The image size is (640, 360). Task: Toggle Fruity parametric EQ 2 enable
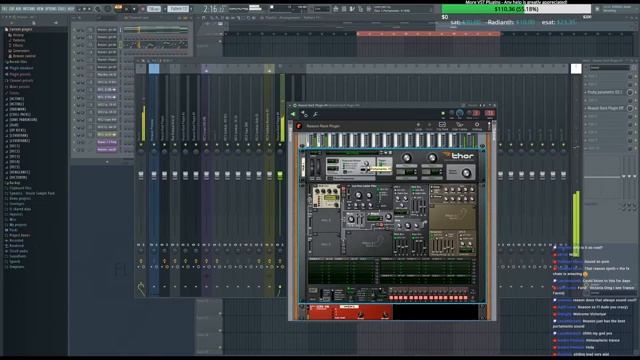(630, 92)
